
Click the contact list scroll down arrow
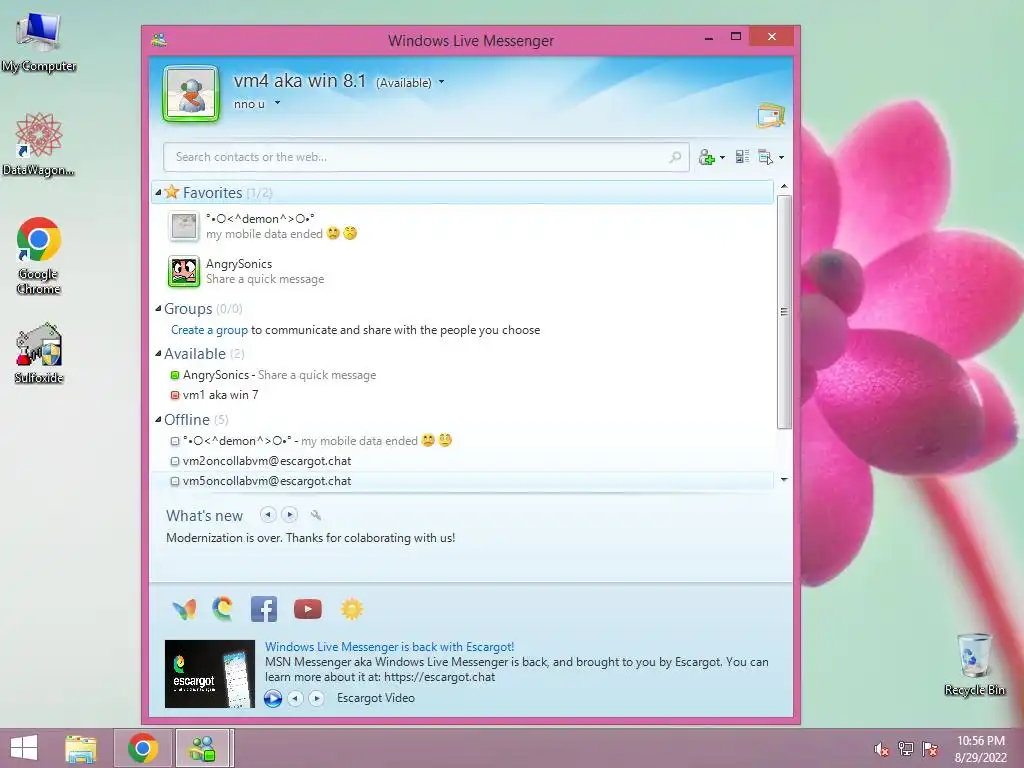click(784, 480)
